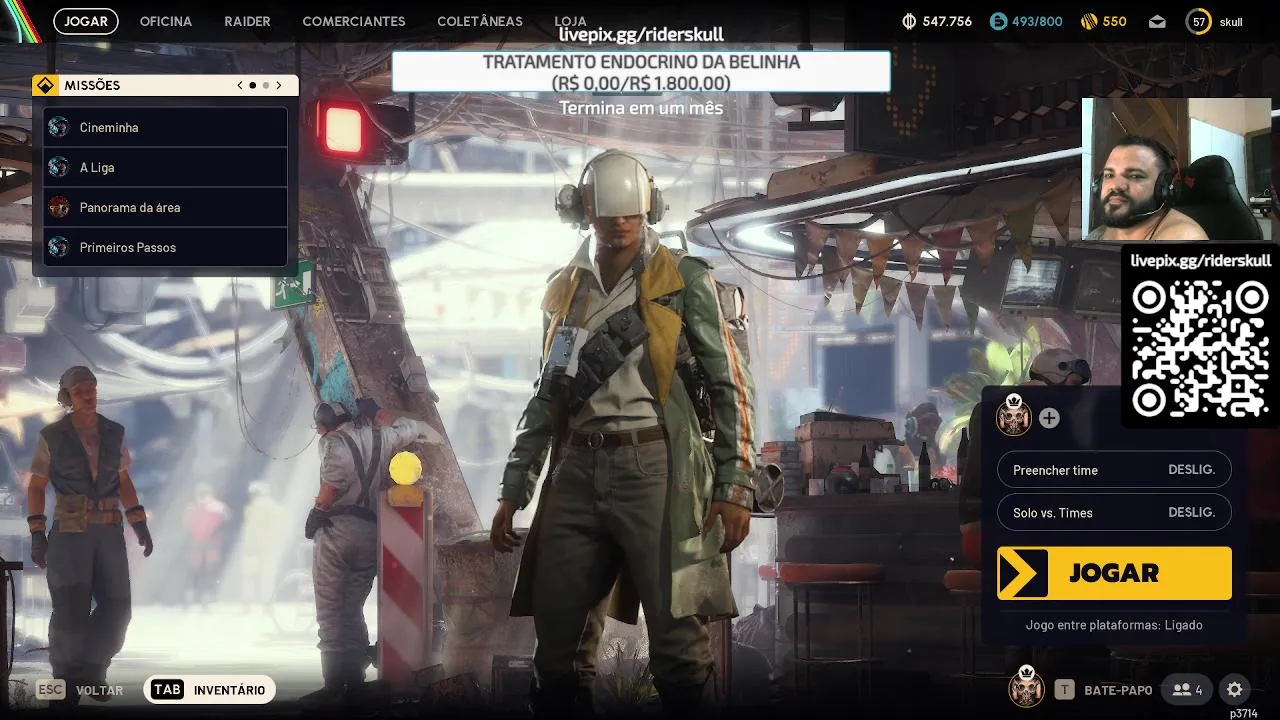The width and height of the screenshot is (1280, 720).
Task: Open the Cineminha mission
Action: (x=165, y=127)
